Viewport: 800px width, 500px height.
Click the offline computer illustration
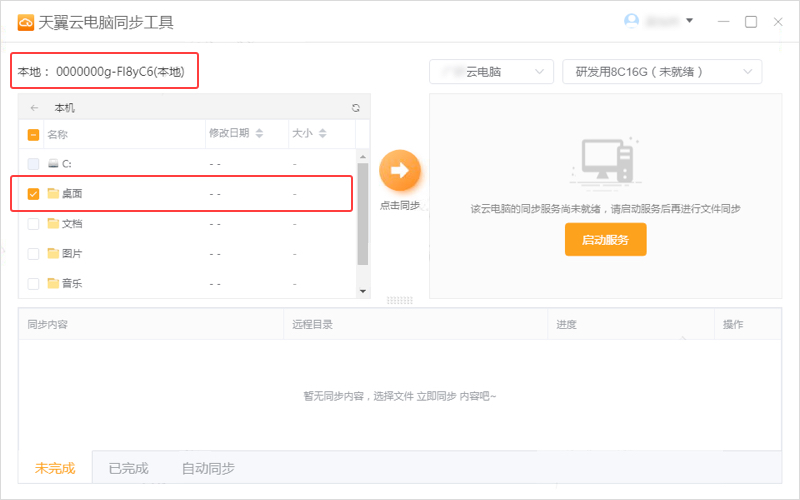tap(606, 162)
